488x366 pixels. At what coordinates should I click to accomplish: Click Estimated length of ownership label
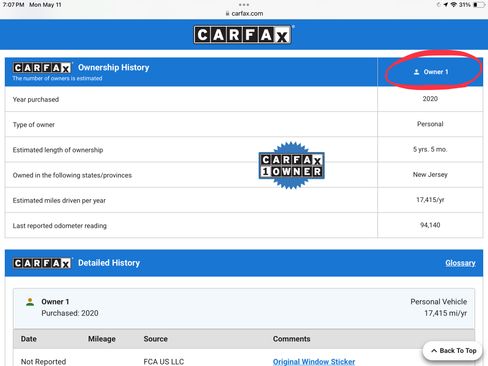pos(58,150)
